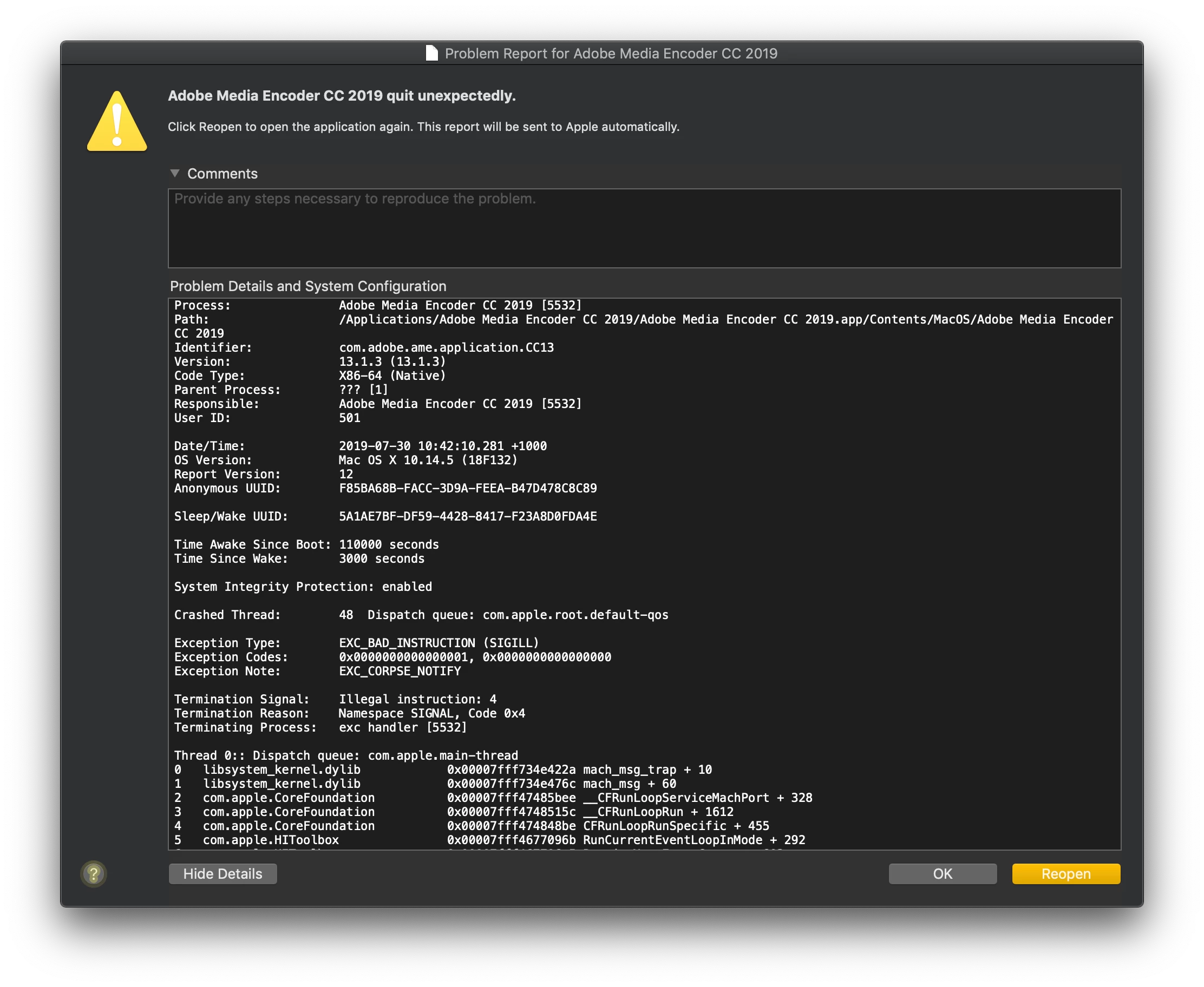Click the yellow warning triangle icon
This screenshot has width=1204, height=987.
(116, 122)
